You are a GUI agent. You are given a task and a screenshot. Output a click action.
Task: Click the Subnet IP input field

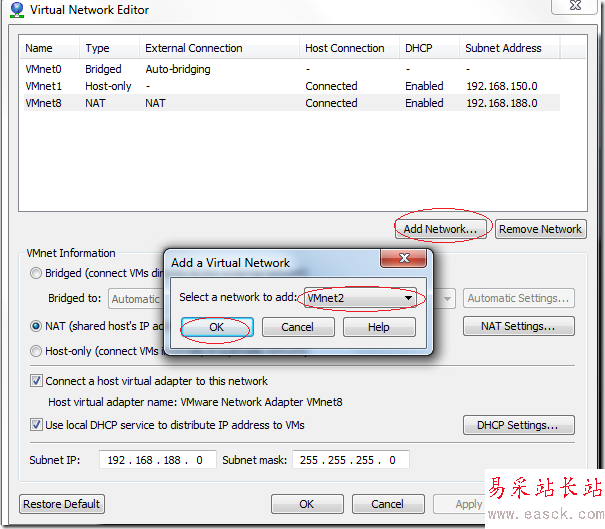tap(158, 460)
